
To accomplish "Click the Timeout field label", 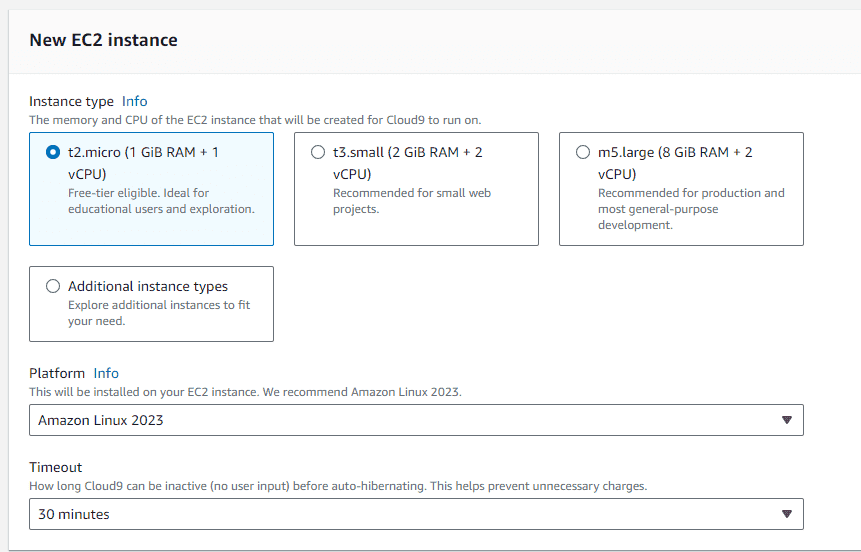I will pos(55,467).
